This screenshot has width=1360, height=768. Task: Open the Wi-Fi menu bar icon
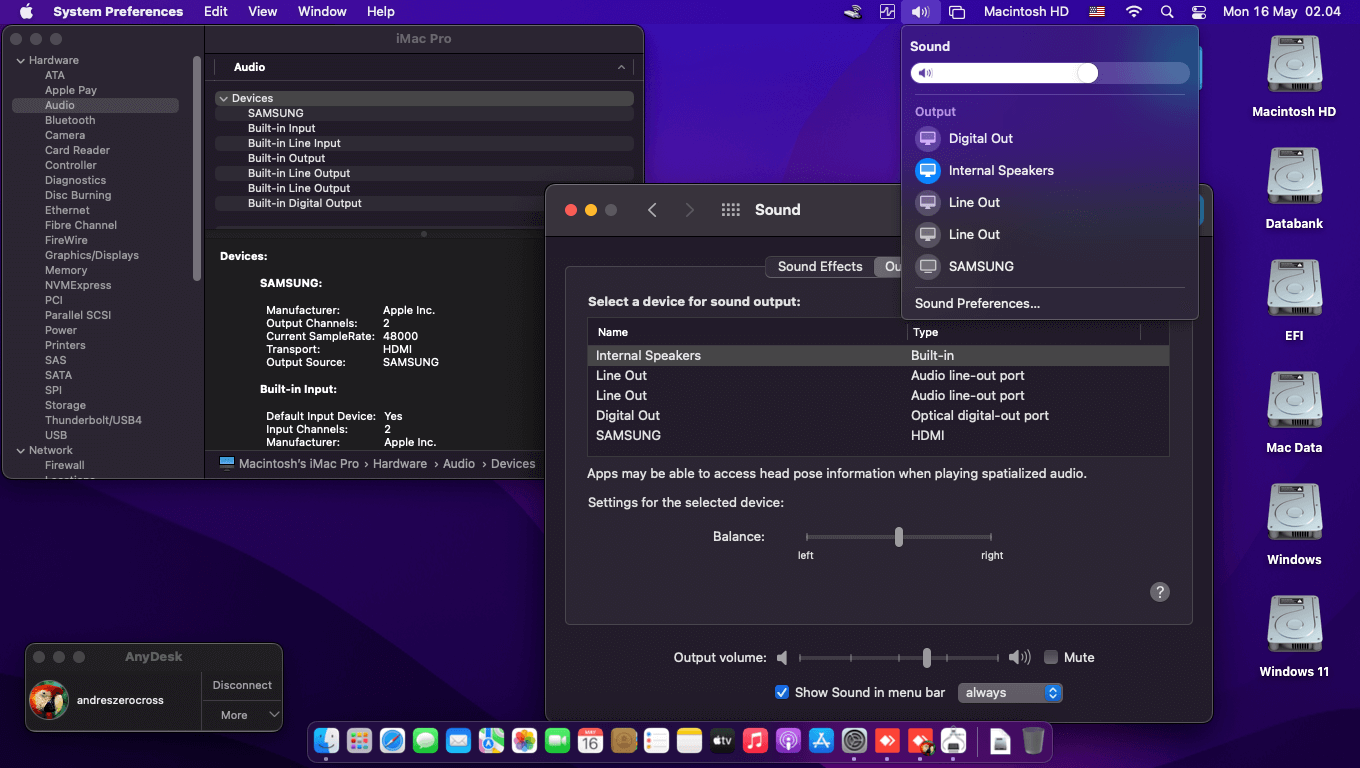[1133, 12]
